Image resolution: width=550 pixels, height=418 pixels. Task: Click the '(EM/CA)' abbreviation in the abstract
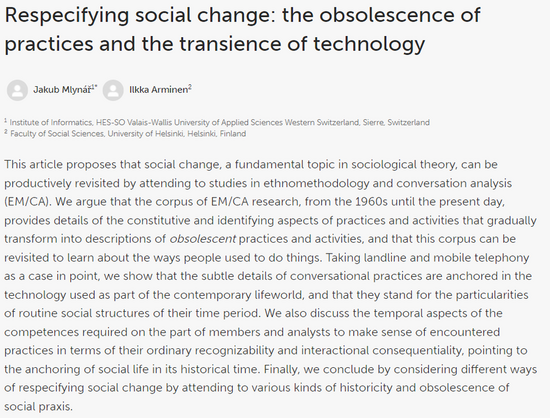[28, 202]
